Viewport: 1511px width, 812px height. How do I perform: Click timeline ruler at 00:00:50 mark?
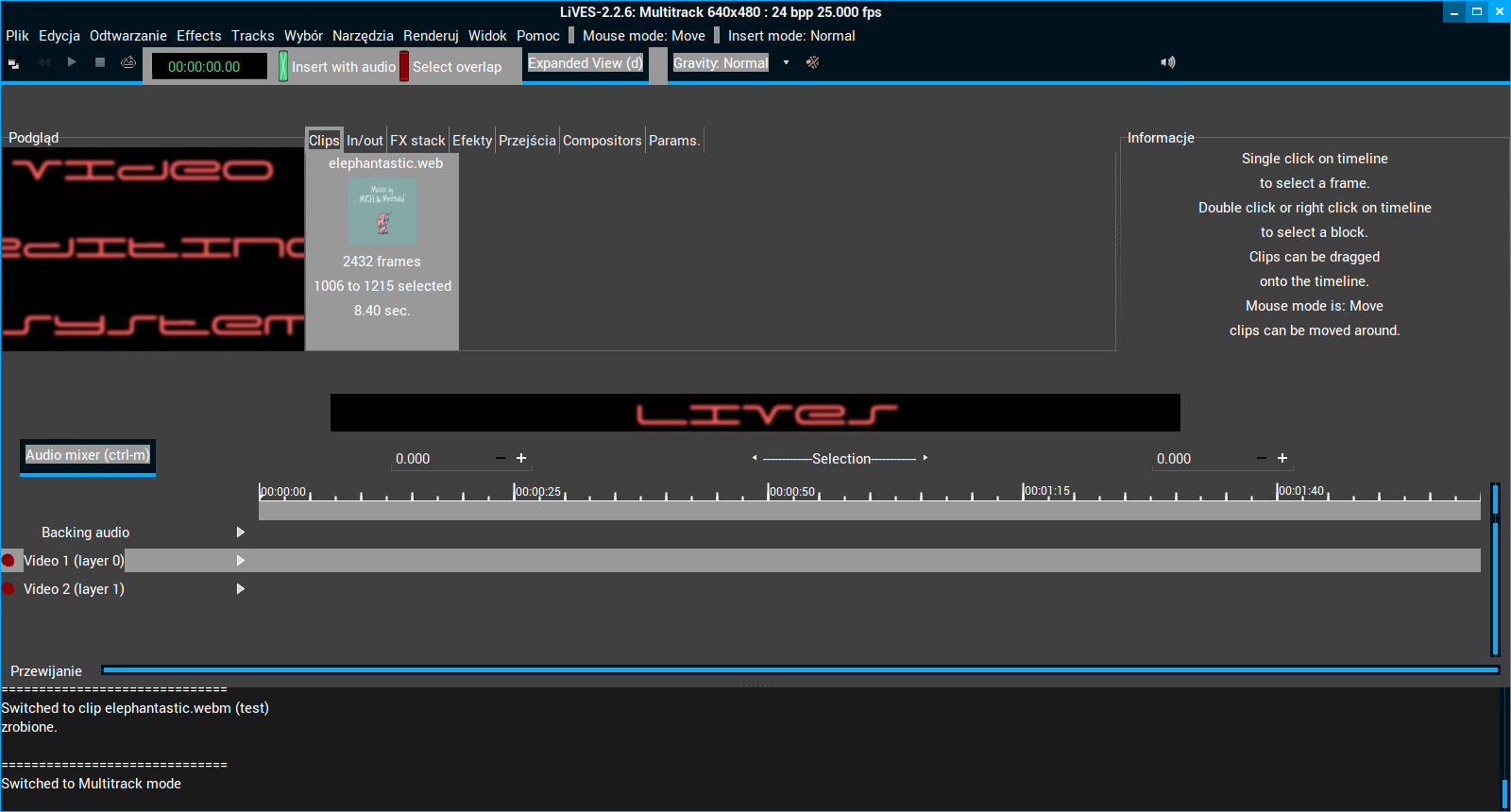791,492
